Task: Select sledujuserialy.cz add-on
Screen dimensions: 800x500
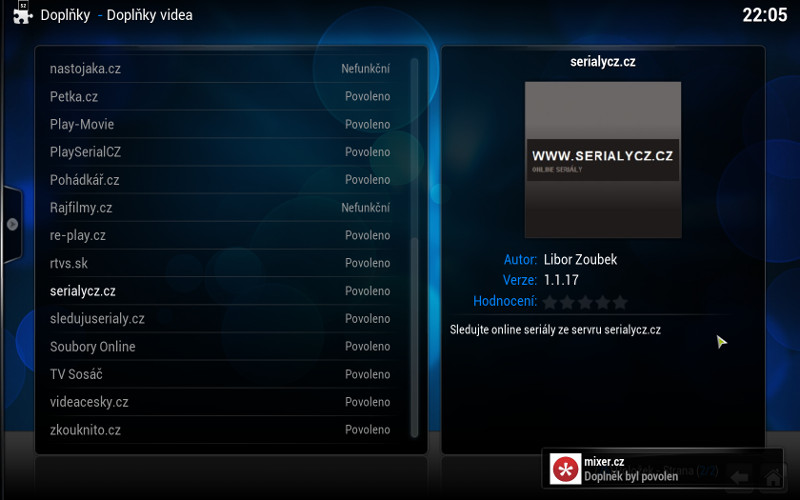Action: 221,319
